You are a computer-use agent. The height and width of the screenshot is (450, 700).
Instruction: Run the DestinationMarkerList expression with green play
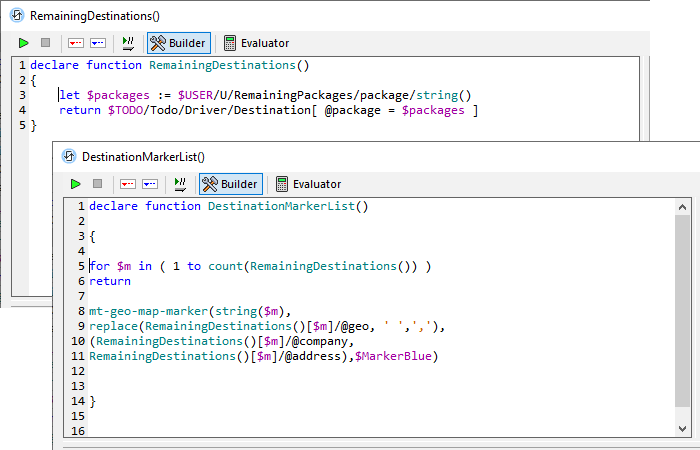[x=76, y=184]
